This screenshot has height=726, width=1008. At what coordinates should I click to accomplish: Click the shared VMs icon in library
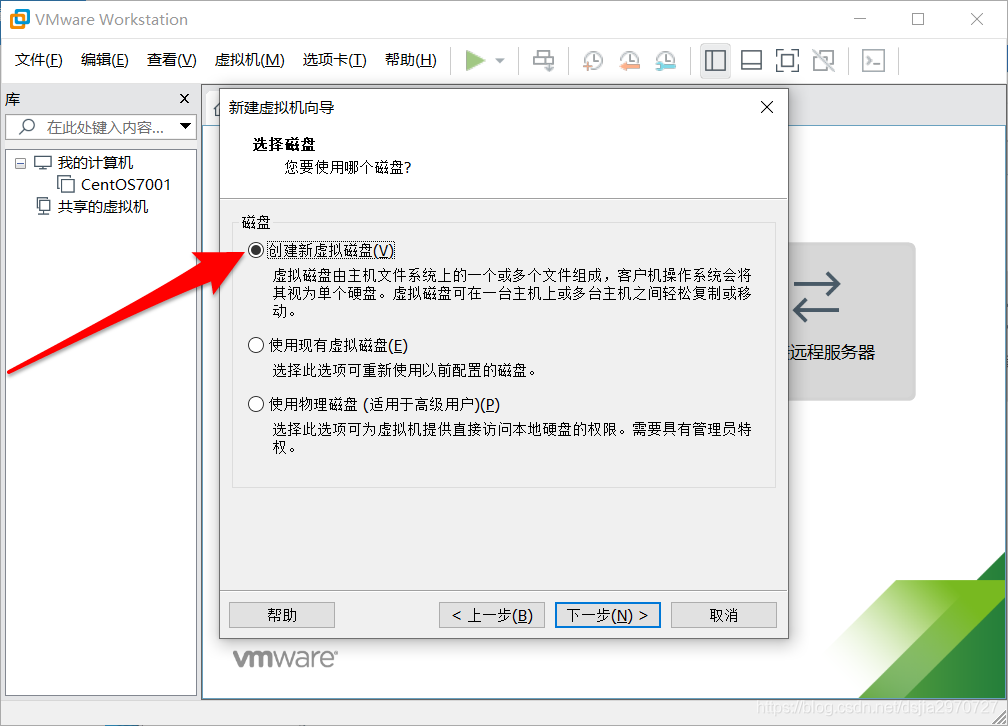(43, 206)
